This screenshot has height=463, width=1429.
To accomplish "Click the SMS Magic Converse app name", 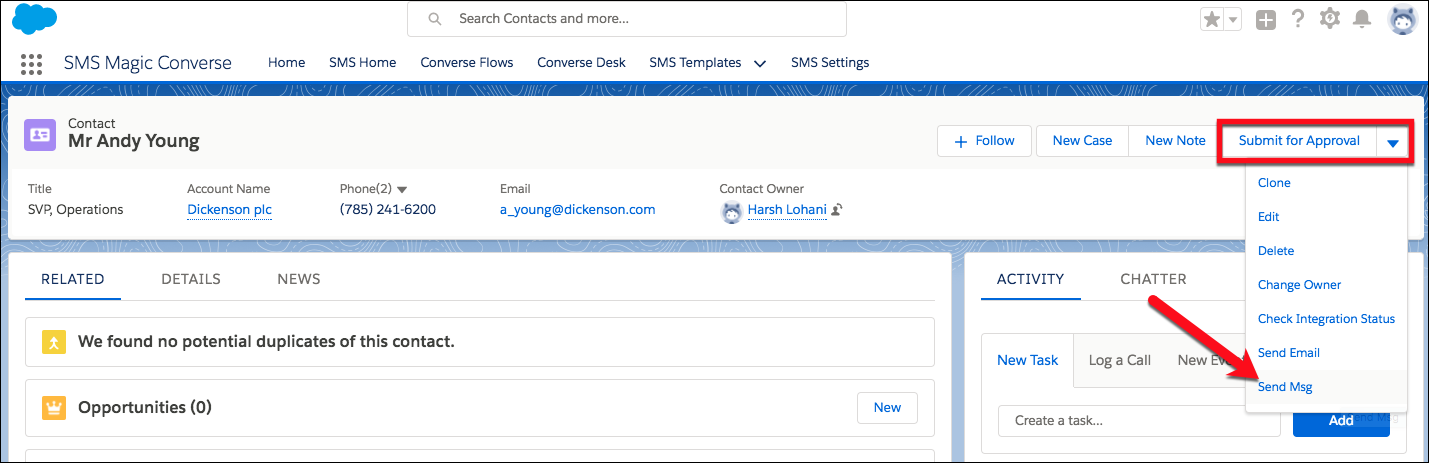I will tap(147, 63).
